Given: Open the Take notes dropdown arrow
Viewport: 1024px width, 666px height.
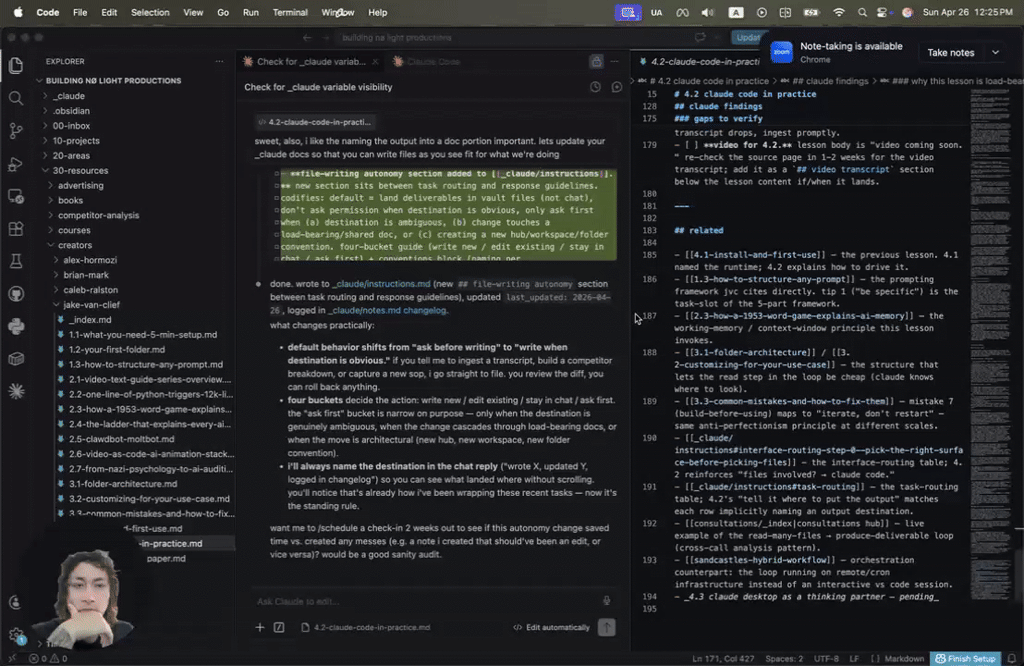Looking at the screenshot, I should point(995,52).
